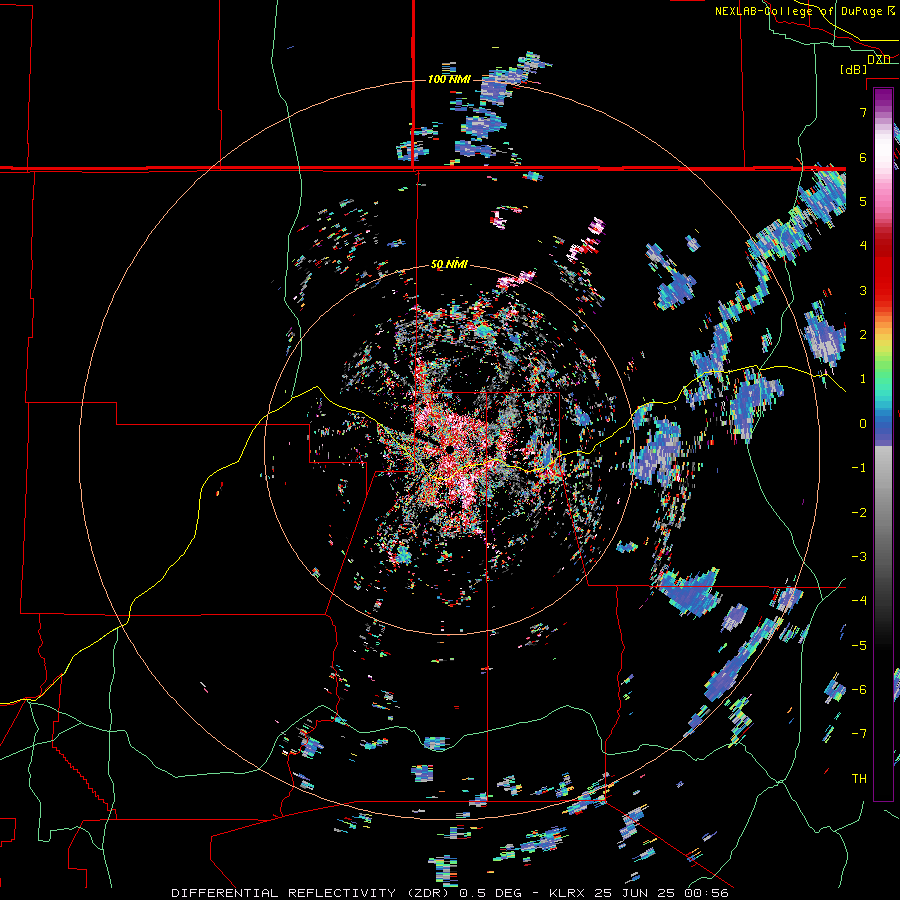Click the "3" value on the dB scale
The image size is (900, 900).
click(863, 290)
